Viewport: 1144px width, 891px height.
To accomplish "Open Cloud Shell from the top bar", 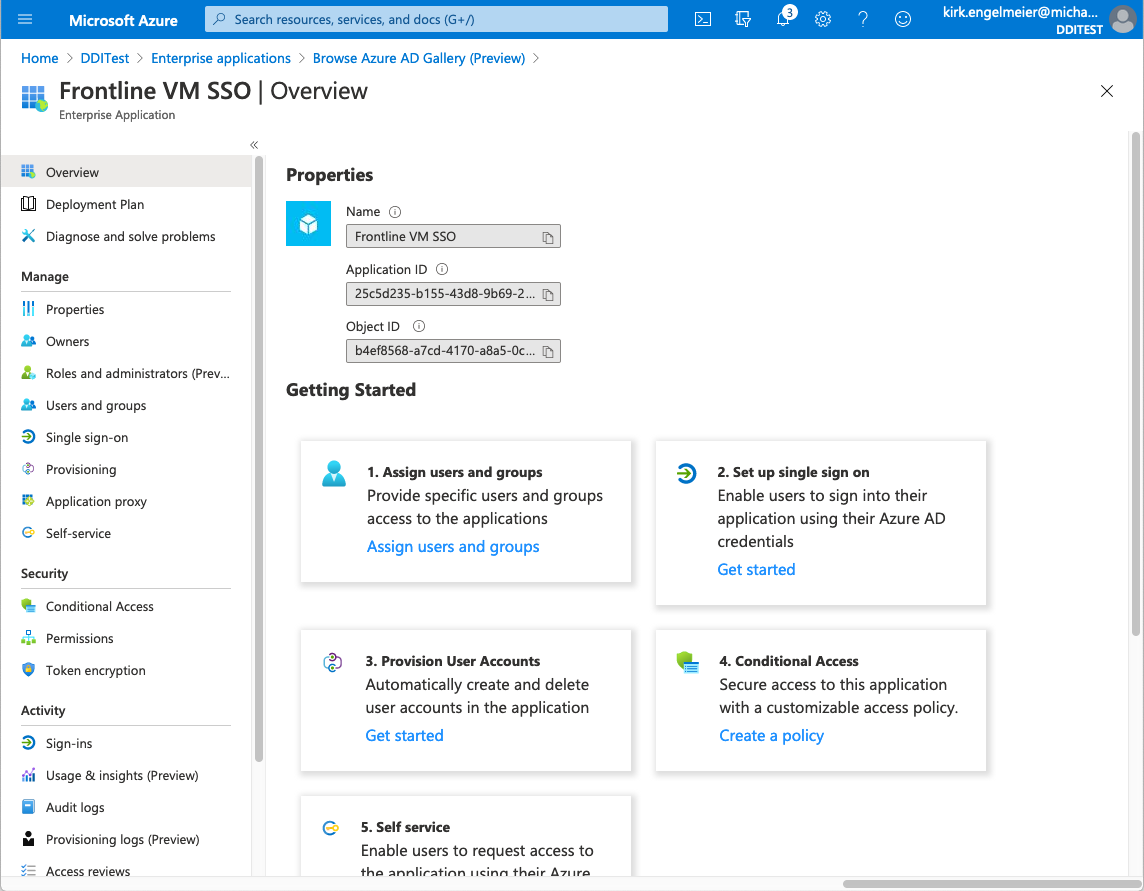I will pos(702,19).
